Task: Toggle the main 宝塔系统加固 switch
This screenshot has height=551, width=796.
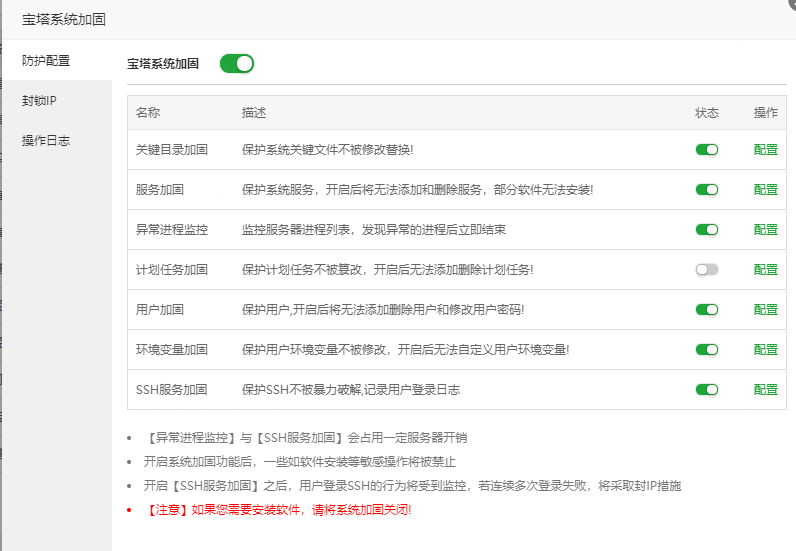Action: [x=237, y=63]
